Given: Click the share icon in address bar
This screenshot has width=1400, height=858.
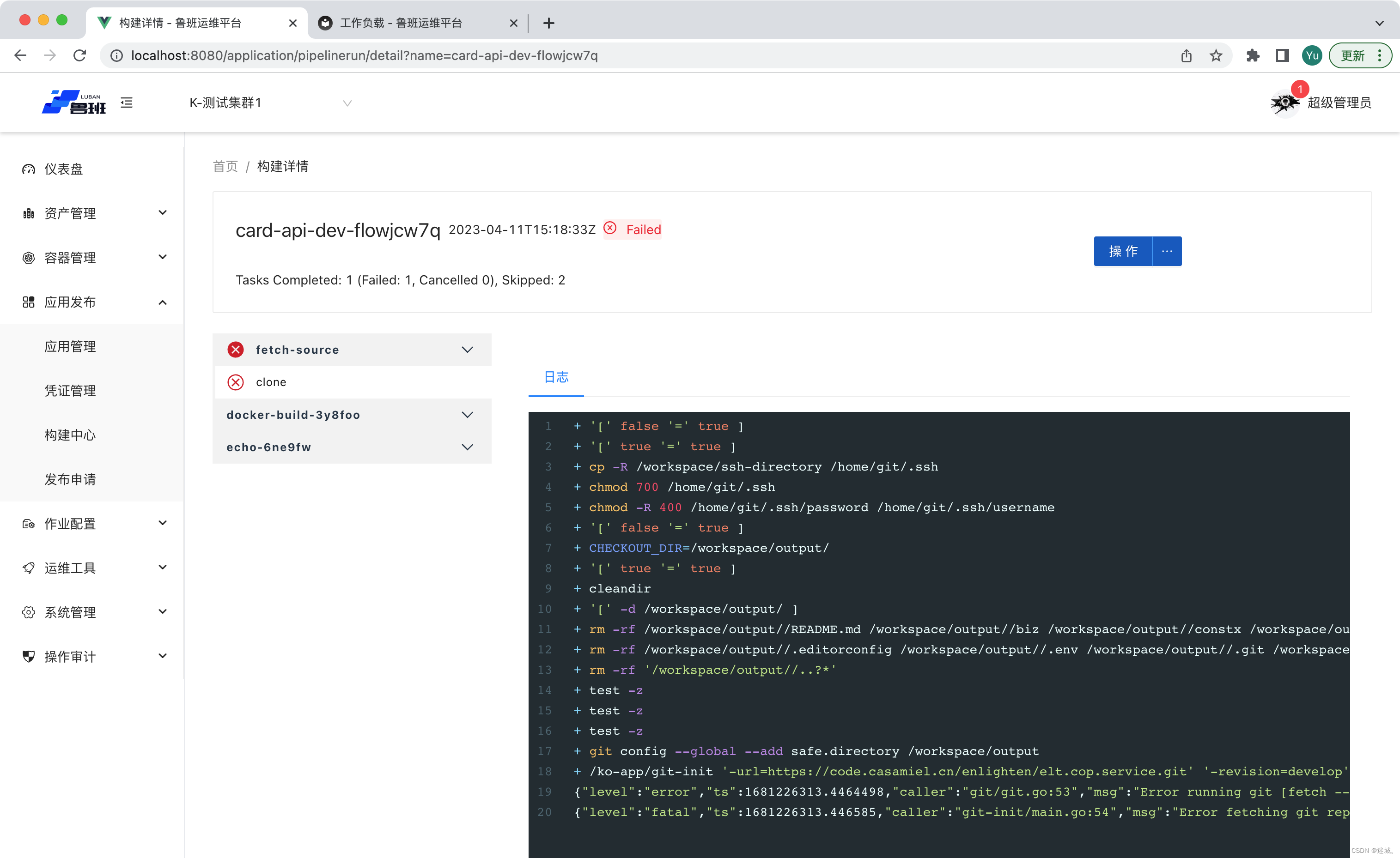Looking at the screenshot, I should tap(1187, 56).
